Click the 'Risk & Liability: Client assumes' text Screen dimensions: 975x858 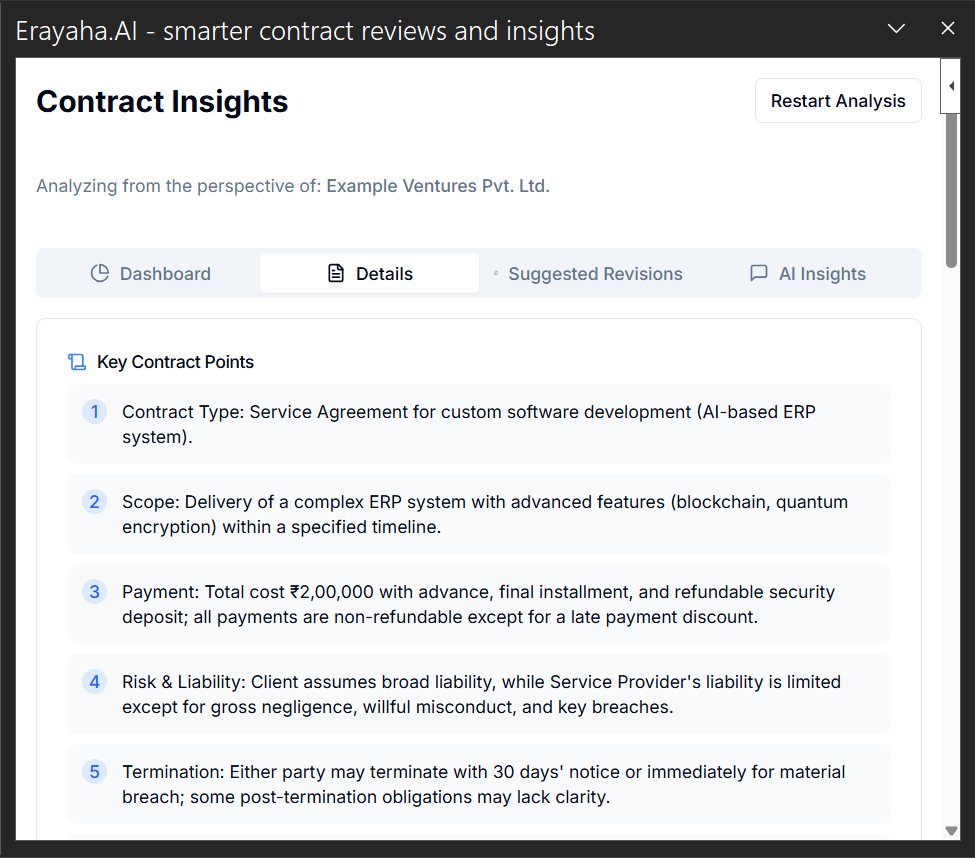pyautogui.click(x=481, y=694)
